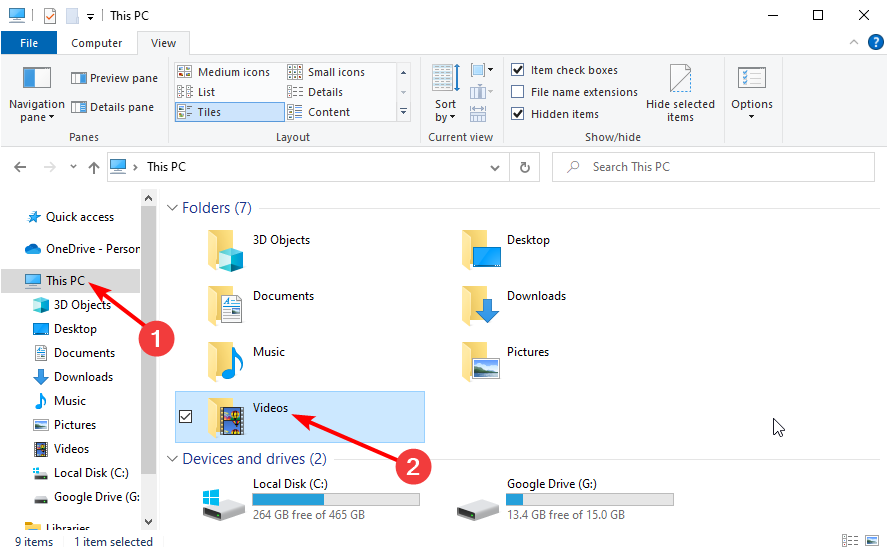Open the 3D Objects folder tile
Image resolution: width=888 pixels, height=554 pixels.
[299, 249]
